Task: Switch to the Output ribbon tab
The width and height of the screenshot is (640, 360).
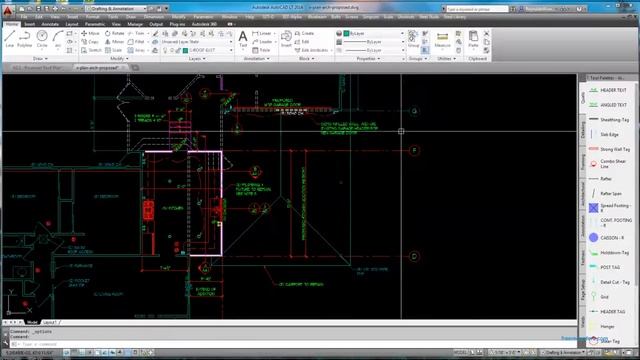Action: point(156,24)
